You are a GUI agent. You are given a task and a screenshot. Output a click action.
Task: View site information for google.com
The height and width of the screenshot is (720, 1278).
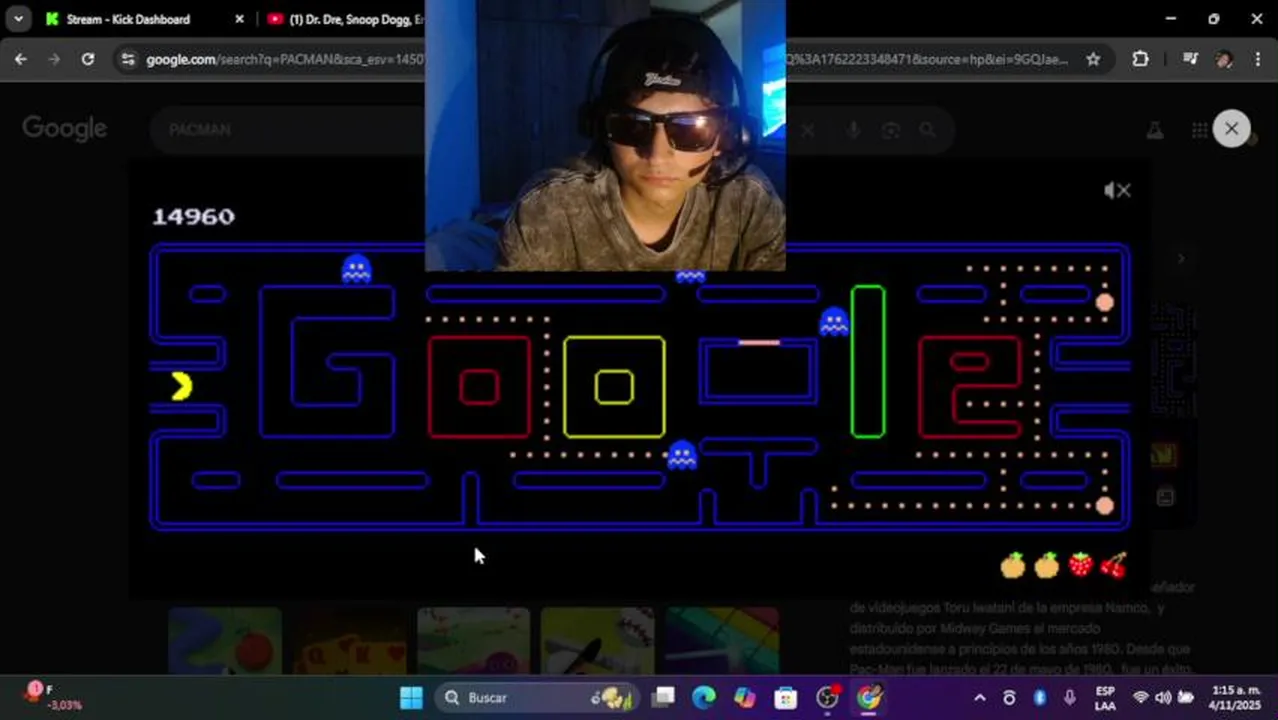(127, 59)
